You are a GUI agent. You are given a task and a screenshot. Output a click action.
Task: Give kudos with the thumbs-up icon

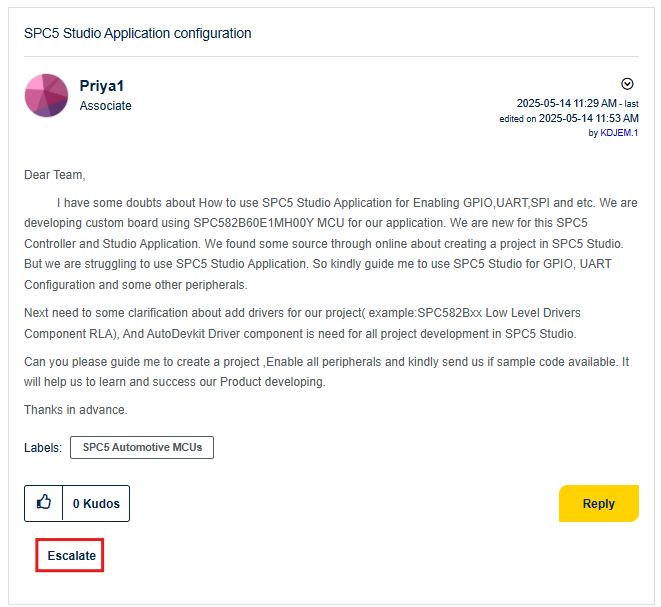(44, 503)
